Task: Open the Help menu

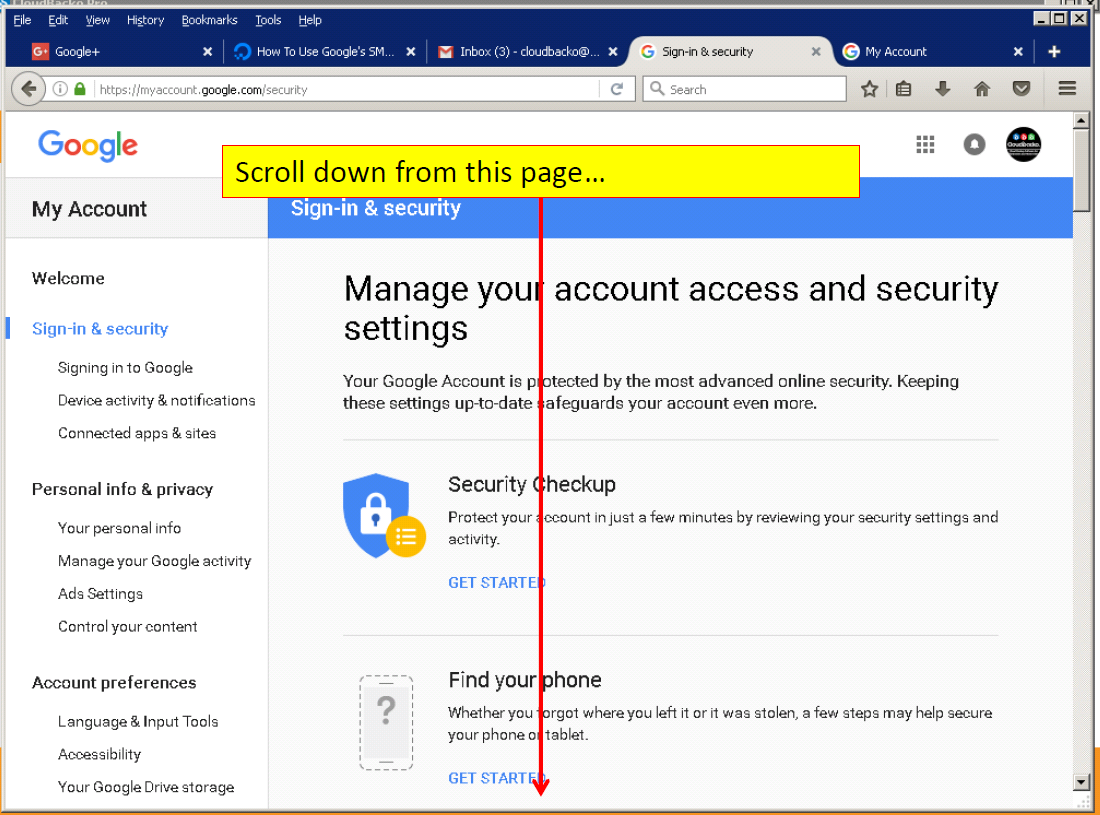Action: [309, 20]
